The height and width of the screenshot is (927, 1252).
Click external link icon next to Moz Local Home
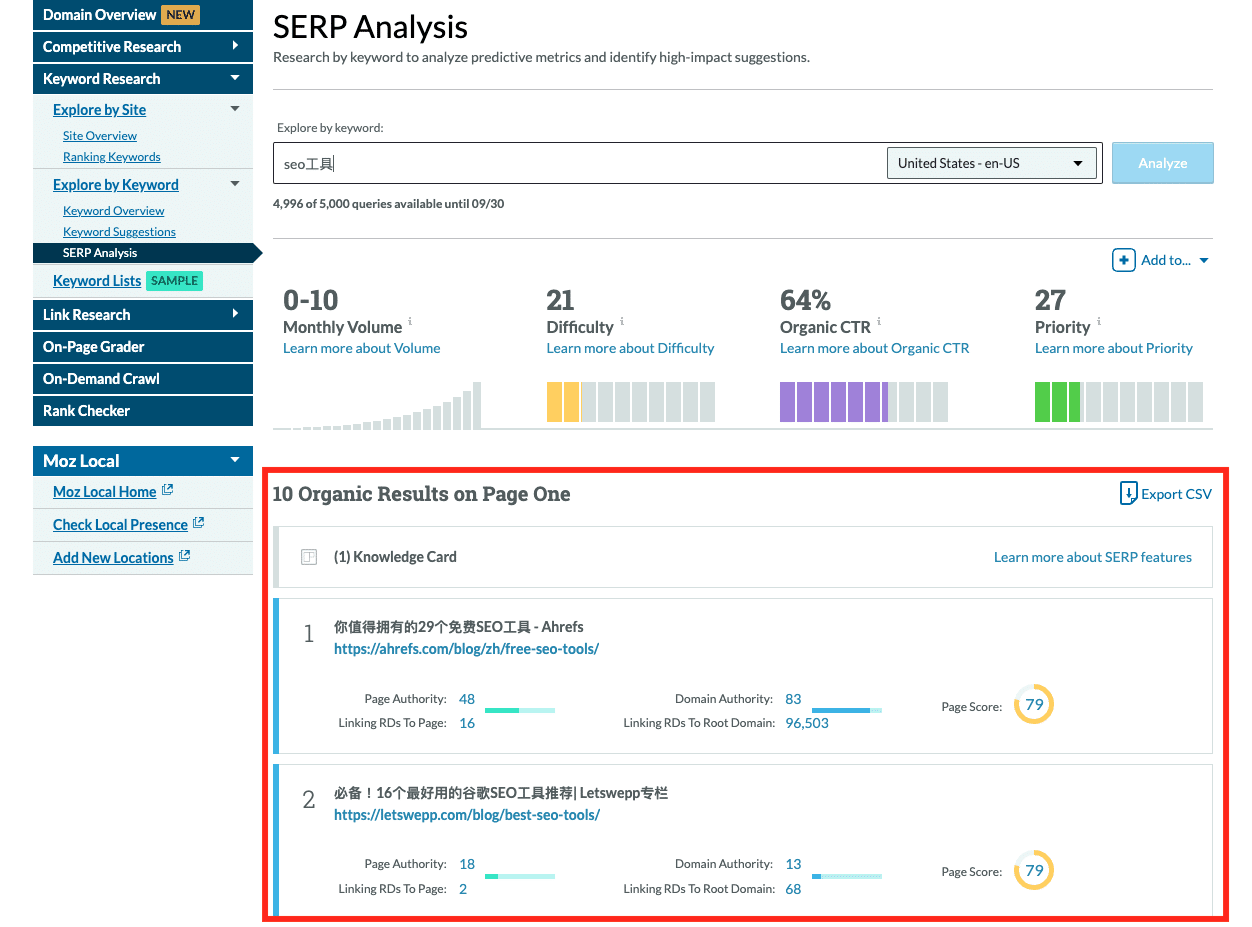(168, 490)
